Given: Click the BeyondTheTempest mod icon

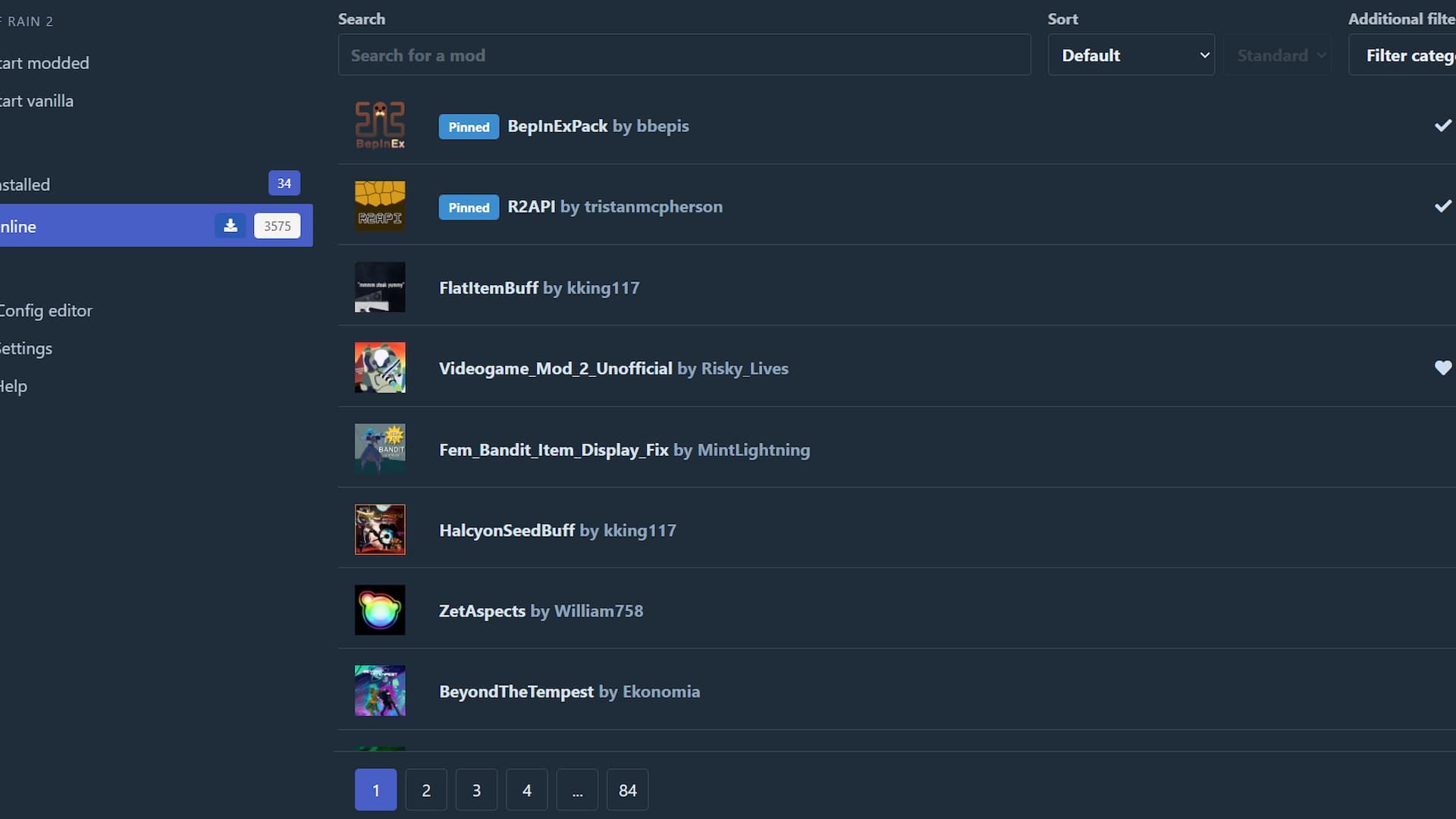Looking at the screenshot, I should click(x=379, y=690).
